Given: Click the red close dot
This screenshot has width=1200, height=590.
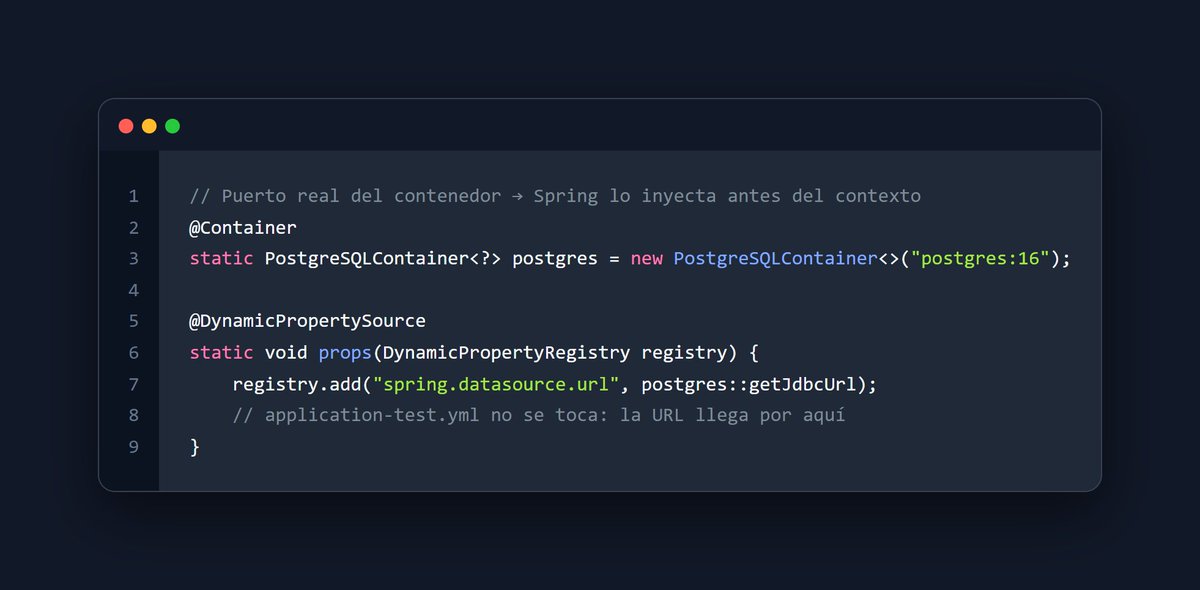Looking at the screenshot, I should click(x=126, y=126).
